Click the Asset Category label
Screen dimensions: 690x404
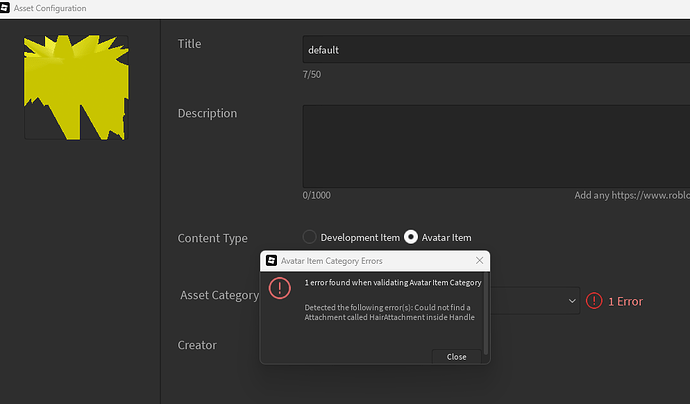point(220,296)
